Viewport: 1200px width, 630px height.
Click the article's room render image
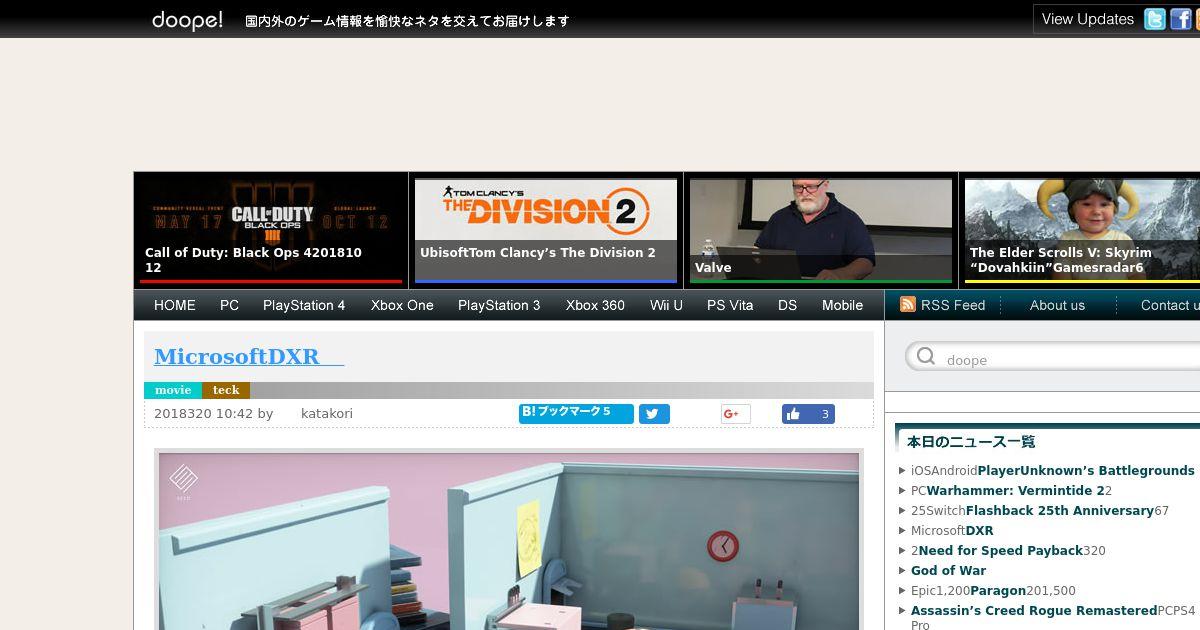pos(509,541)
